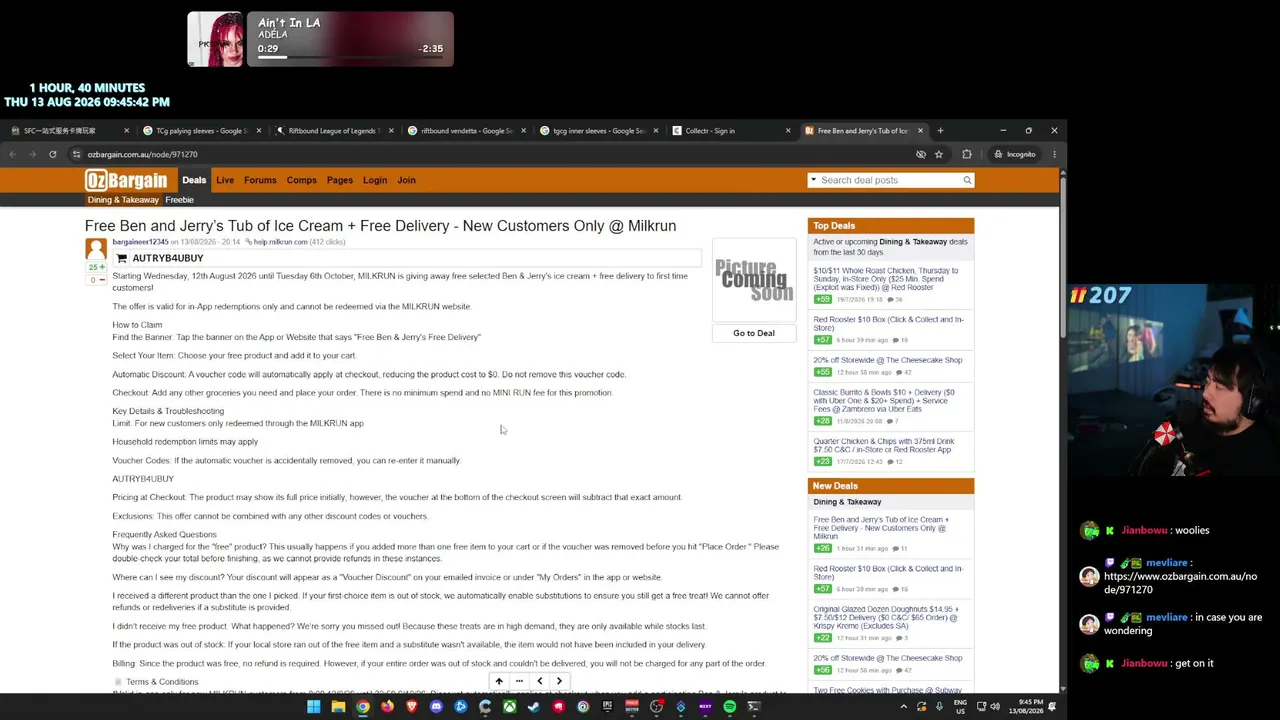Switch to the Riftbound League of Legends tab
The width and height of the screenshot is (1280, 720).
point(334,131)
